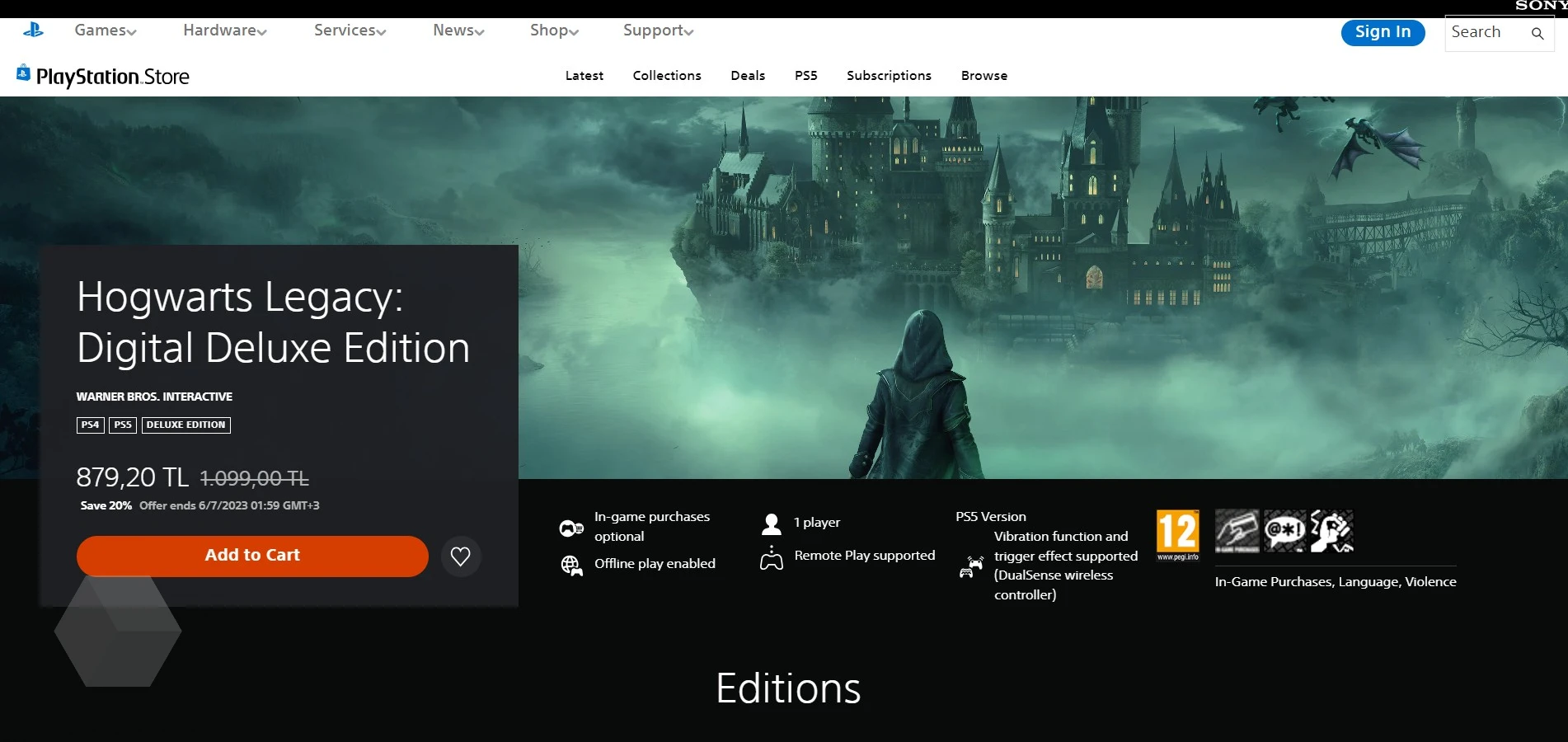Viewport: 1568px width, 742px height.
Task: Click the search magnifier icon
Action: click(1537, 33)
